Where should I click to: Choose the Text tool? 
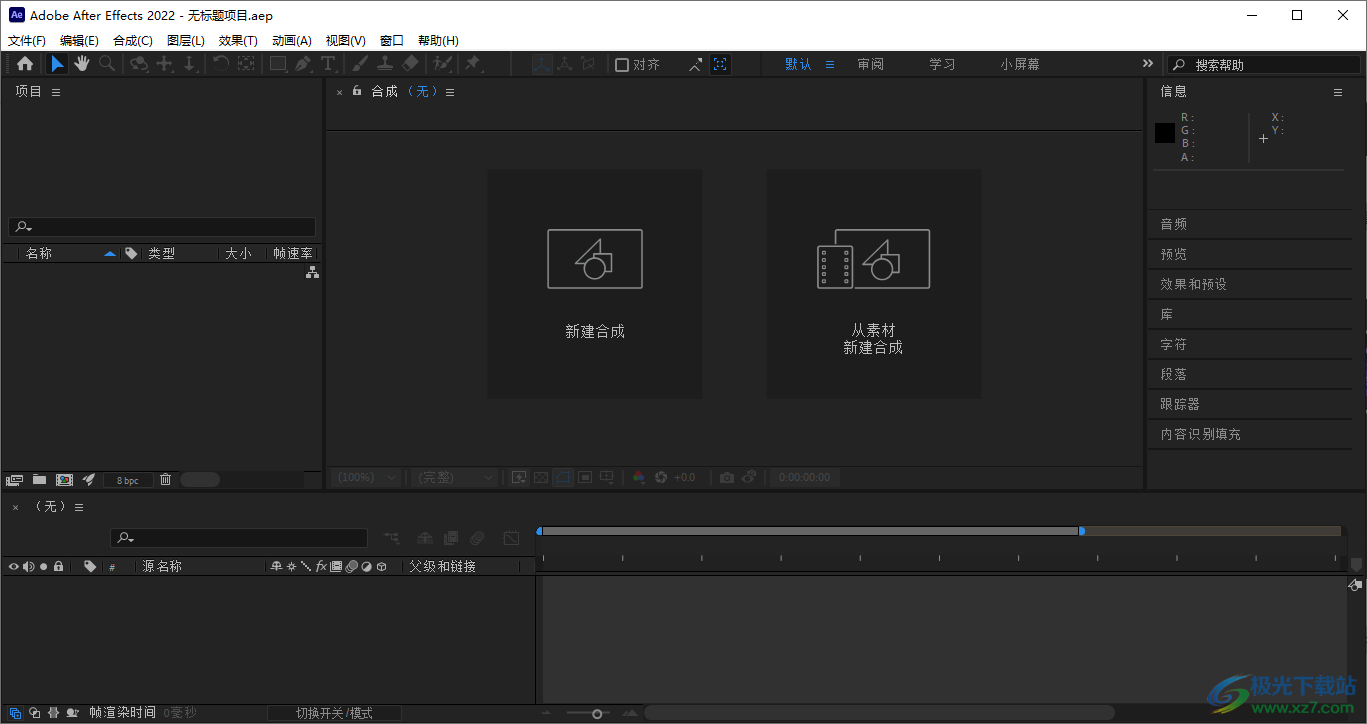click(x=327, y=64)
